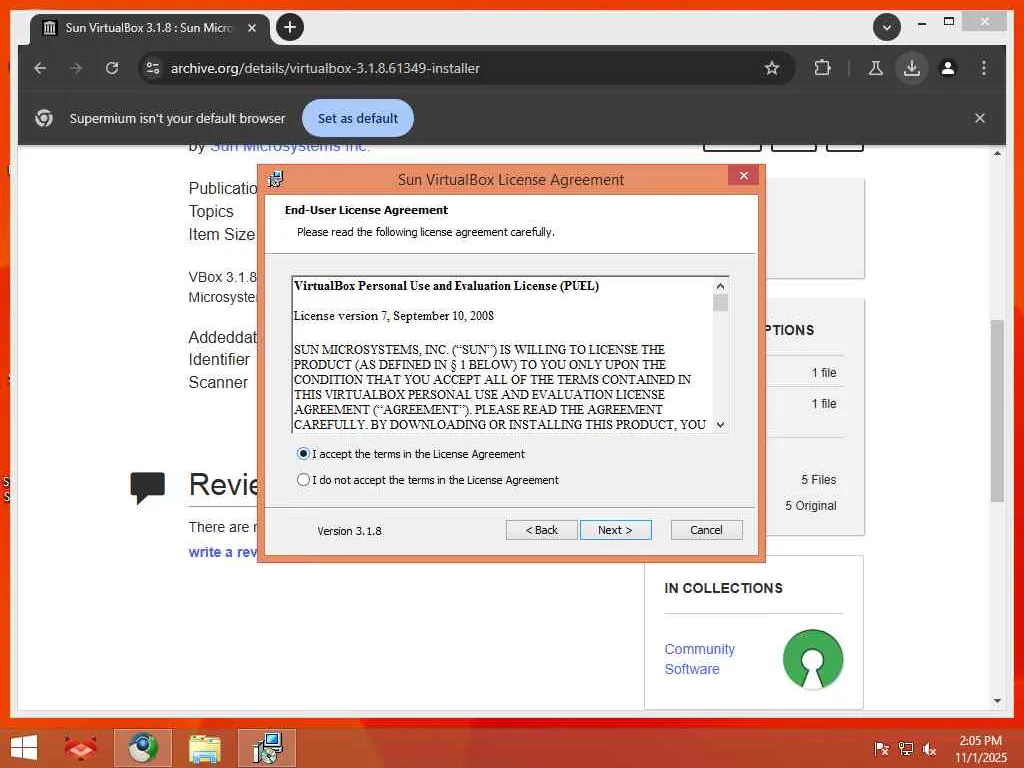Click the page vertical scrollbar thumb
1024x768 pixels.
coord(997,411)
